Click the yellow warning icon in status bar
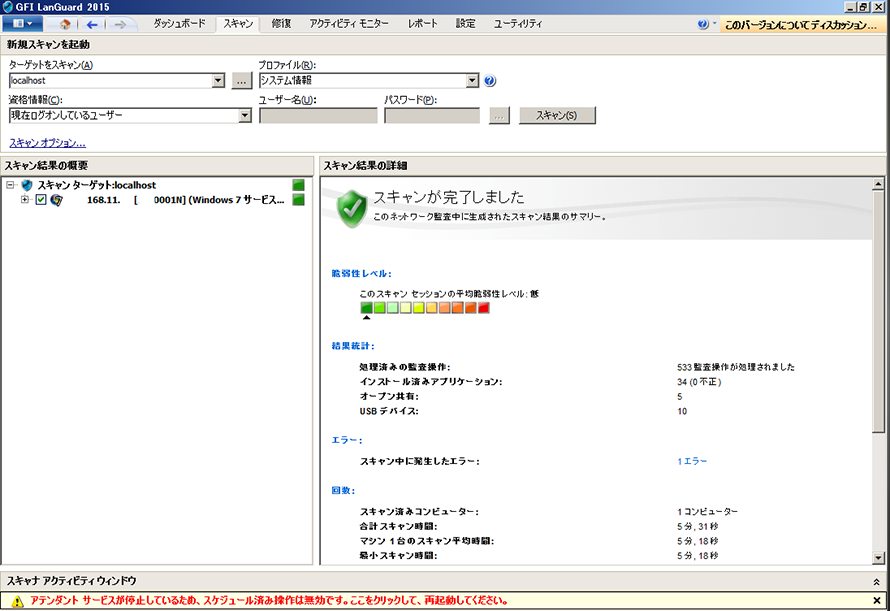 coord(17,601)
